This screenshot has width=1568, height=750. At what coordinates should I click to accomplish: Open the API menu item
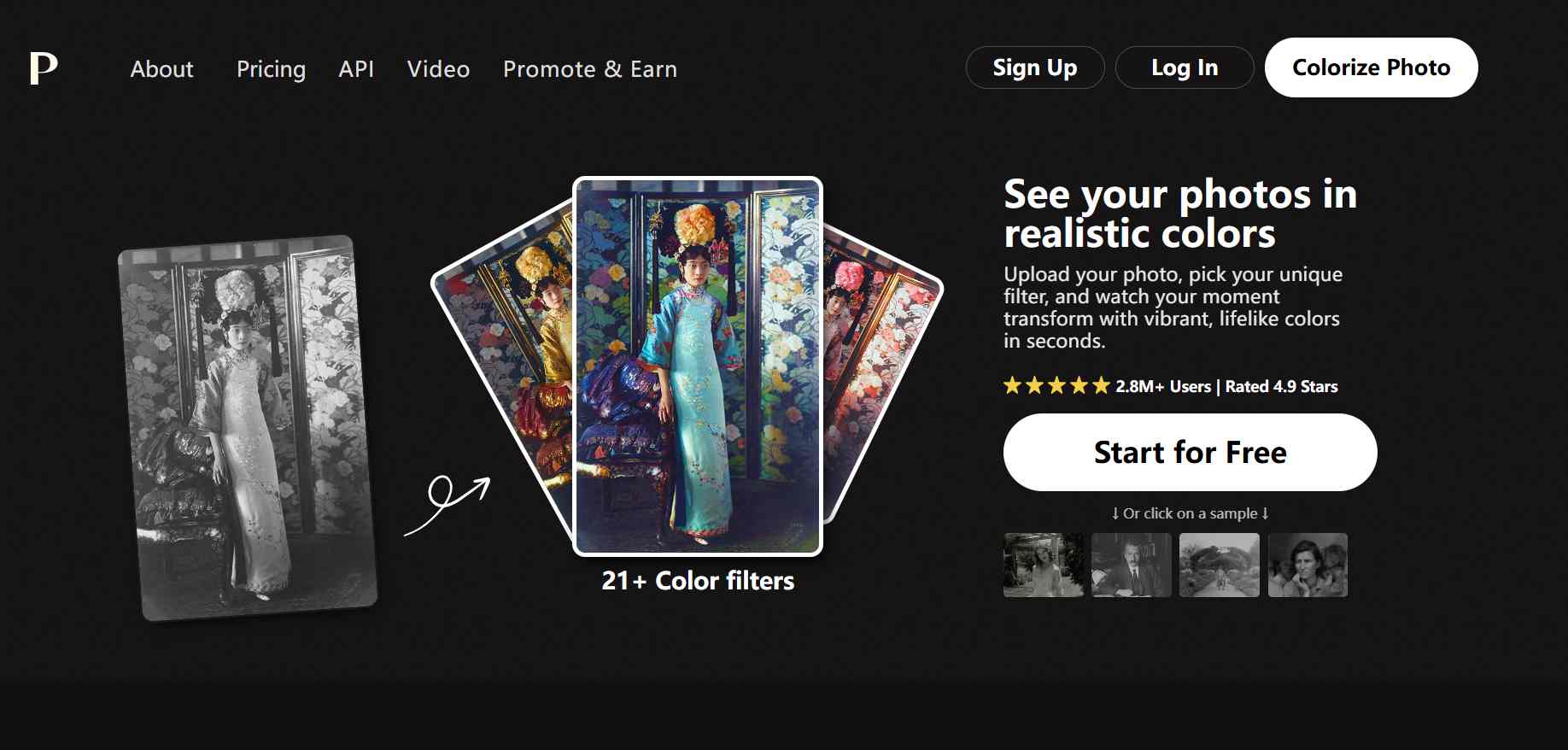tap(356, 69)
